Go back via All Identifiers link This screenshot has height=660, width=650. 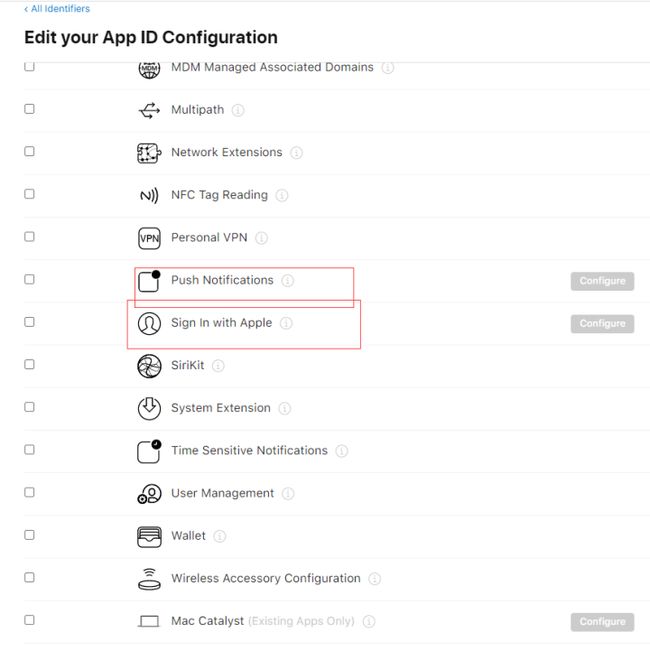tap(57, 9)
